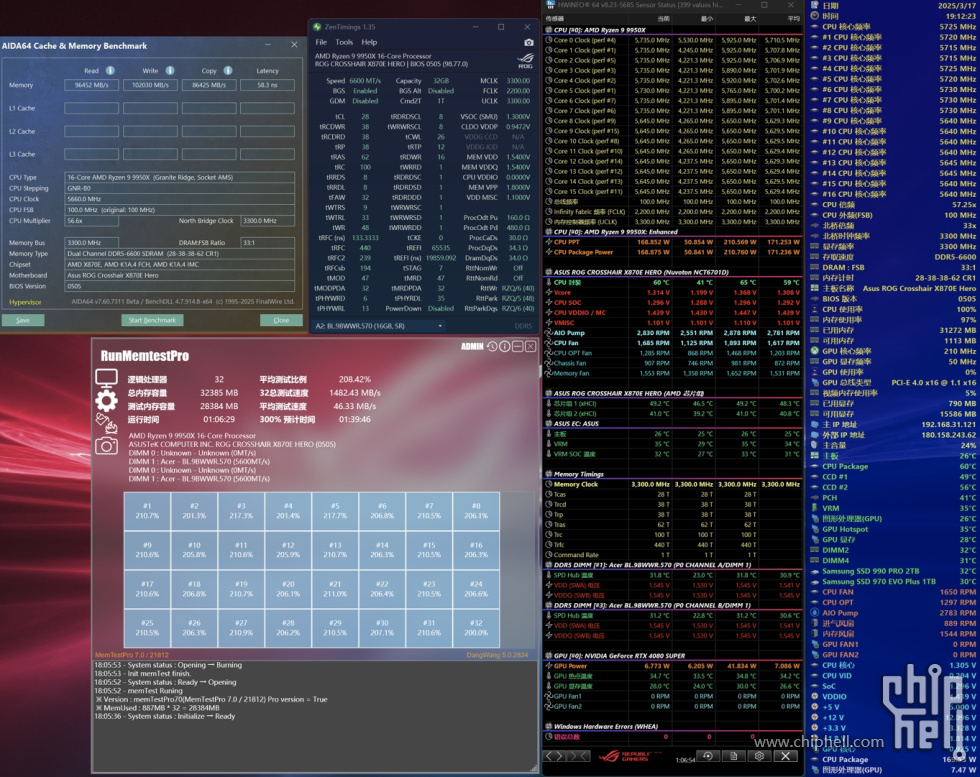
Task: Click the 日期 calendar icon in the right sidebar
Action: click(814, 5)
